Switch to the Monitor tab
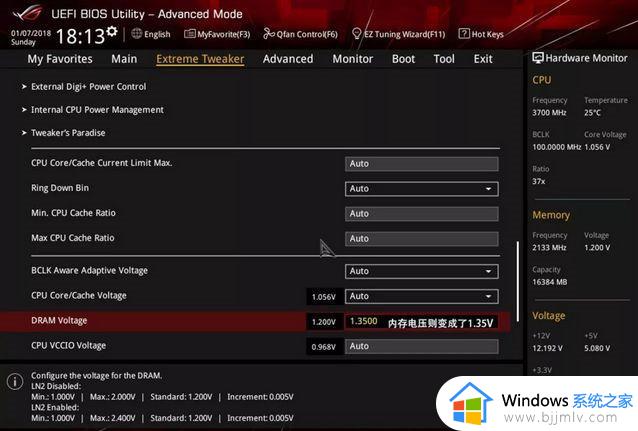 tap(352, 59)
